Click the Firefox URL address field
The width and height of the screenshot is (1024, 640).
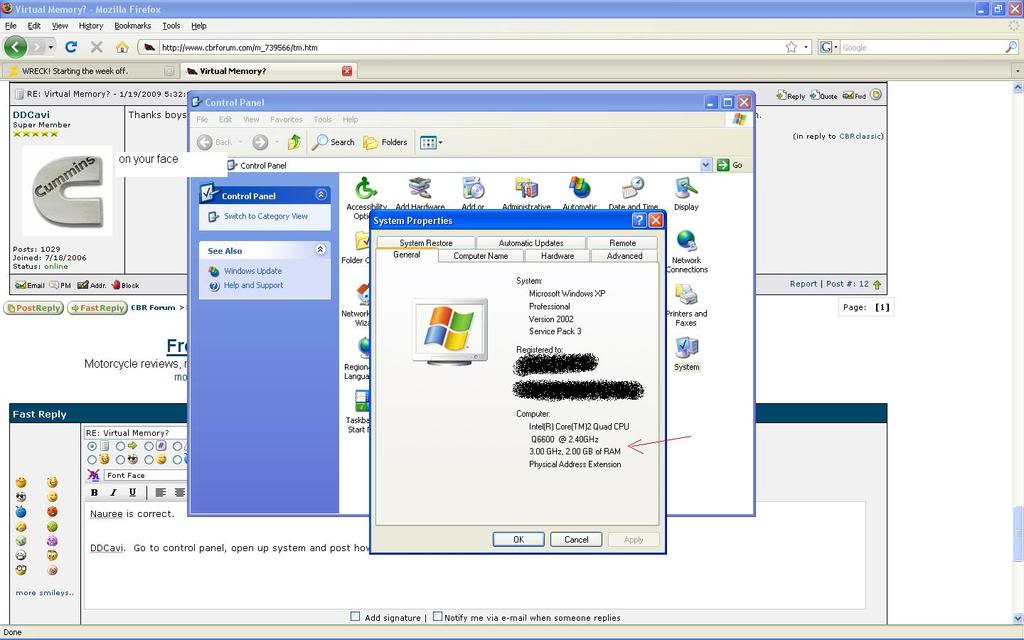pos(470,47)
